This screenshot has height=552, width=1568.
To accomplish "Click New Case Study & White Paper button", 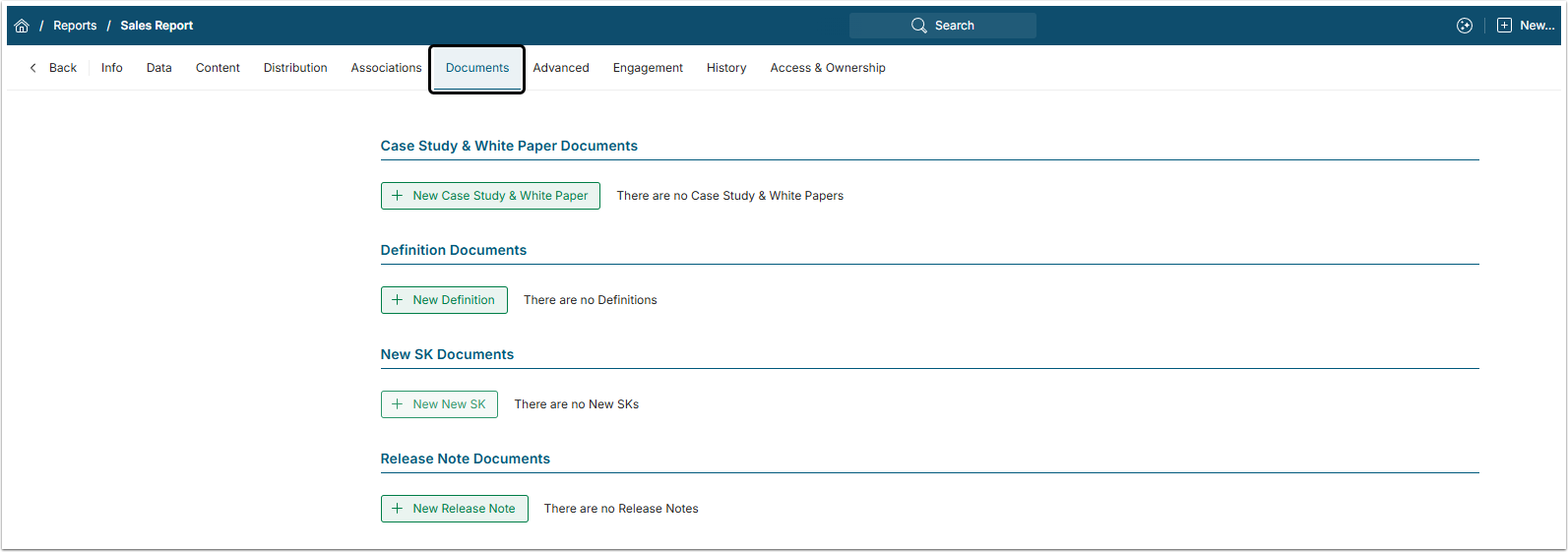I will [490, 196].
